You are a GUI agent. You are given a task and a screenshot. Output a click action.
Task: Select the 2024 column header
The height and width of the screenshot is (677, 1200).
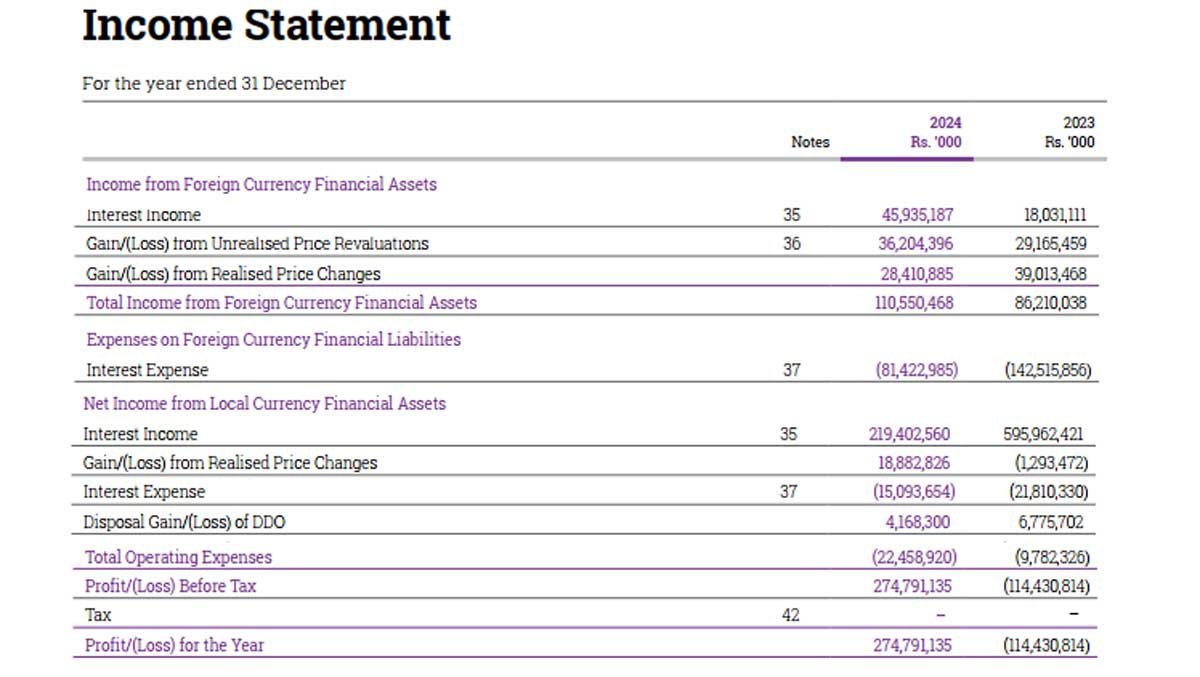click(936, 132)
